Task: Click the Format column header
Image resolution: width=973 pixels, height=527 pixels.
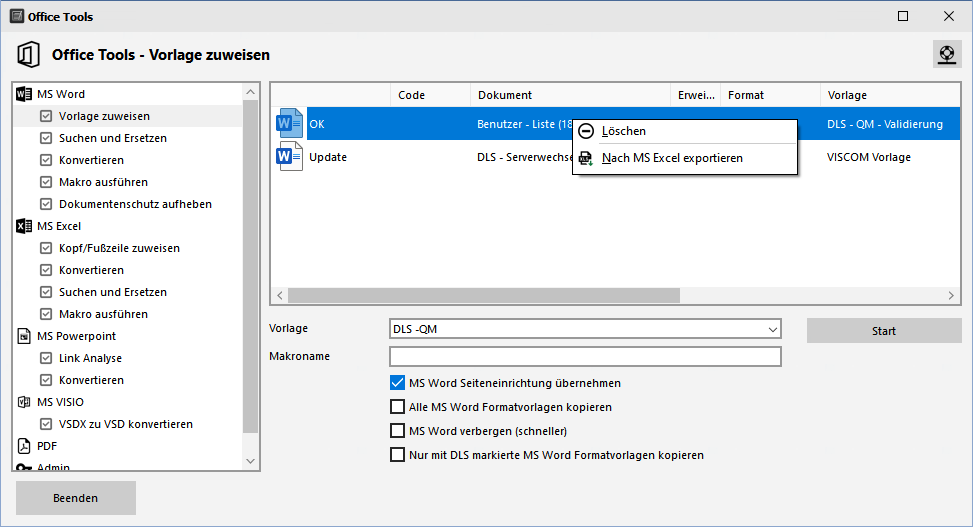Action: click(770, 95)
